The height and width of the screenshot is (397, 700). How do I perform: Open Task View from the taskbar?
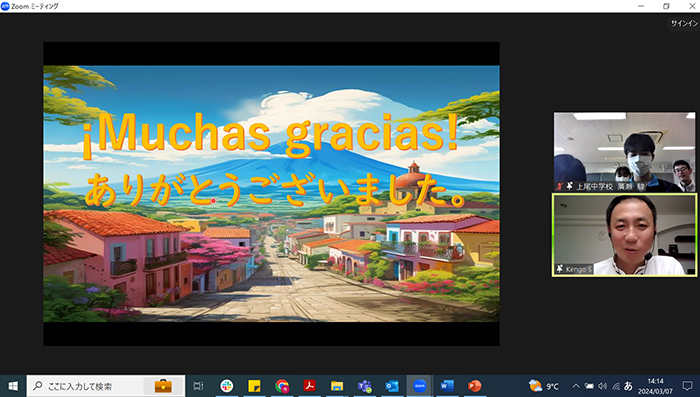198,386
